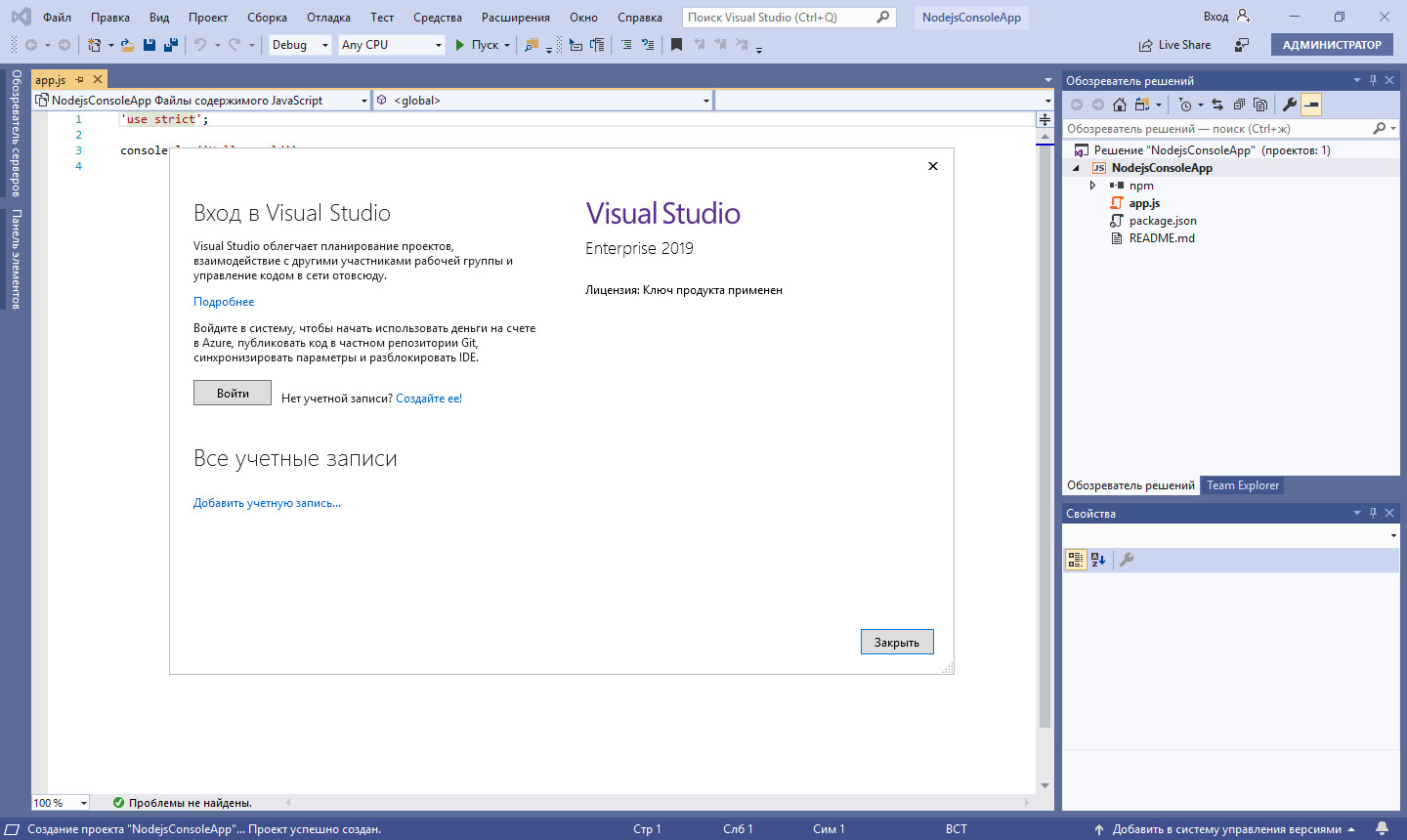Open the Пуск button dropdown arrow
This screenshot has height=840, width=1407.
(507, 45)
